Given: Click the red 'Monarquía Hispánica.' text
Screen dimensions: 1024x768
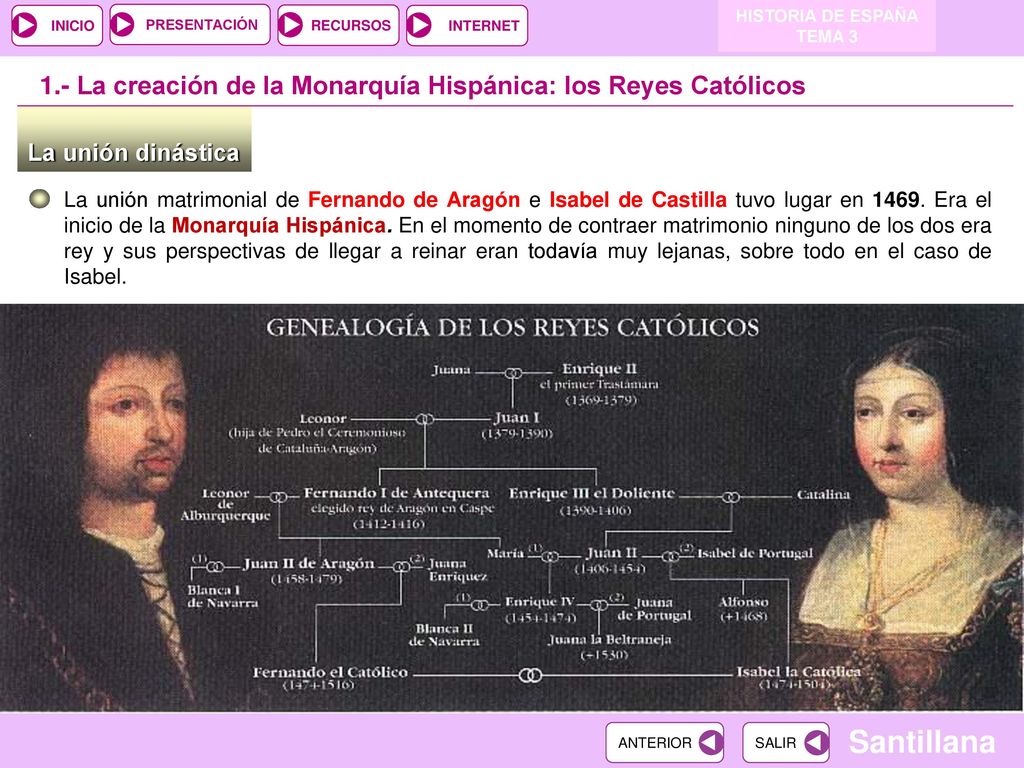Looking at the screenshot, I should pyautogui.click(x=282, y=225).
